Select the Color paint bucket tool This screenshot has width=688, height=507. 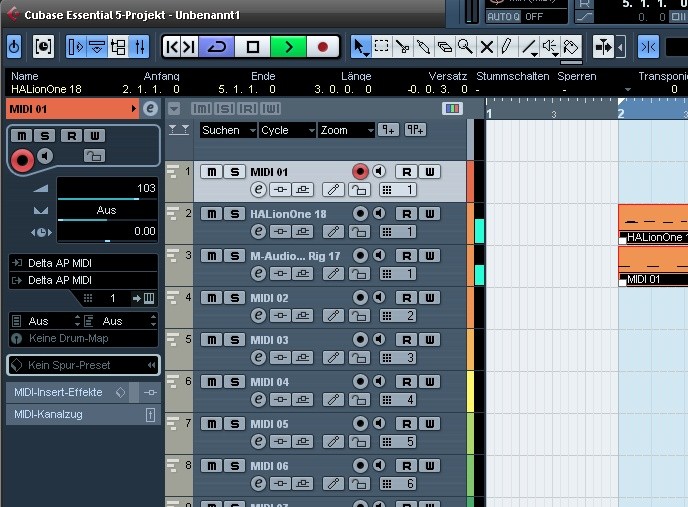(x=571, y=47)
